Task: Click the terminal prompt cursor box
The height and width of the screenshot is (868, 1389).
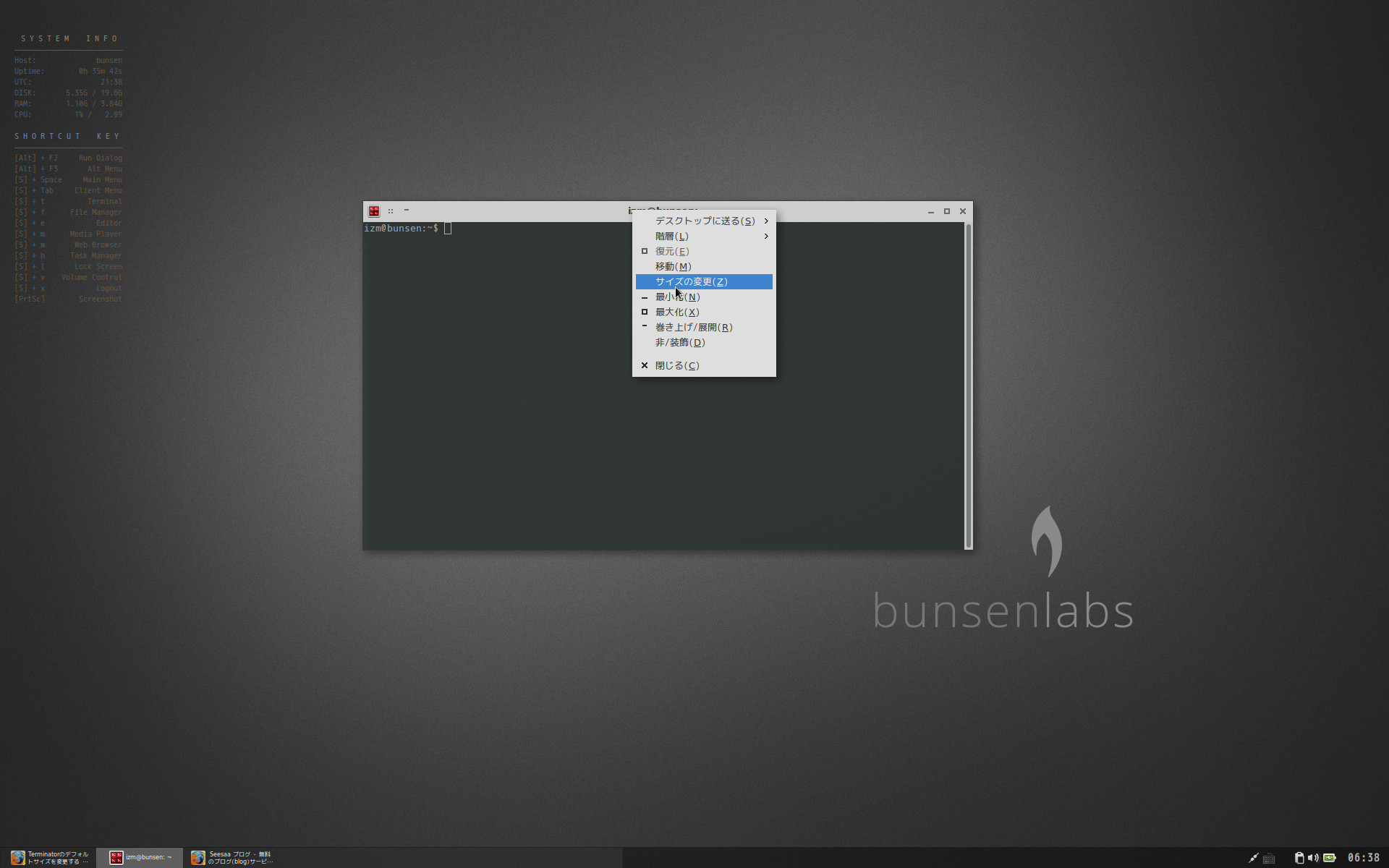Action: point(448,229)
